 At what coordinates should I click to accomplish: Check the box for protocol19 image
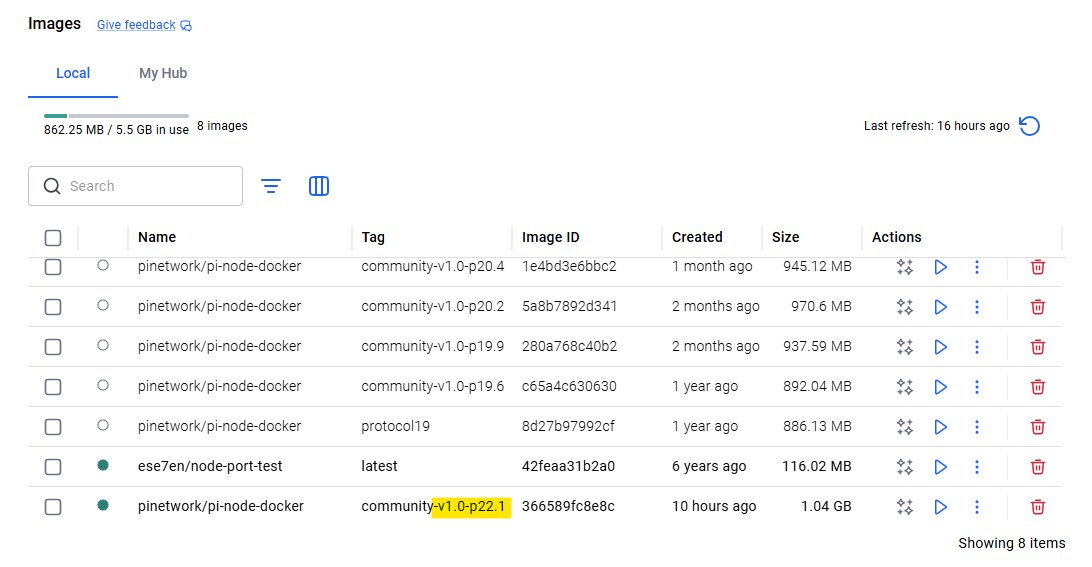[53, 427]
